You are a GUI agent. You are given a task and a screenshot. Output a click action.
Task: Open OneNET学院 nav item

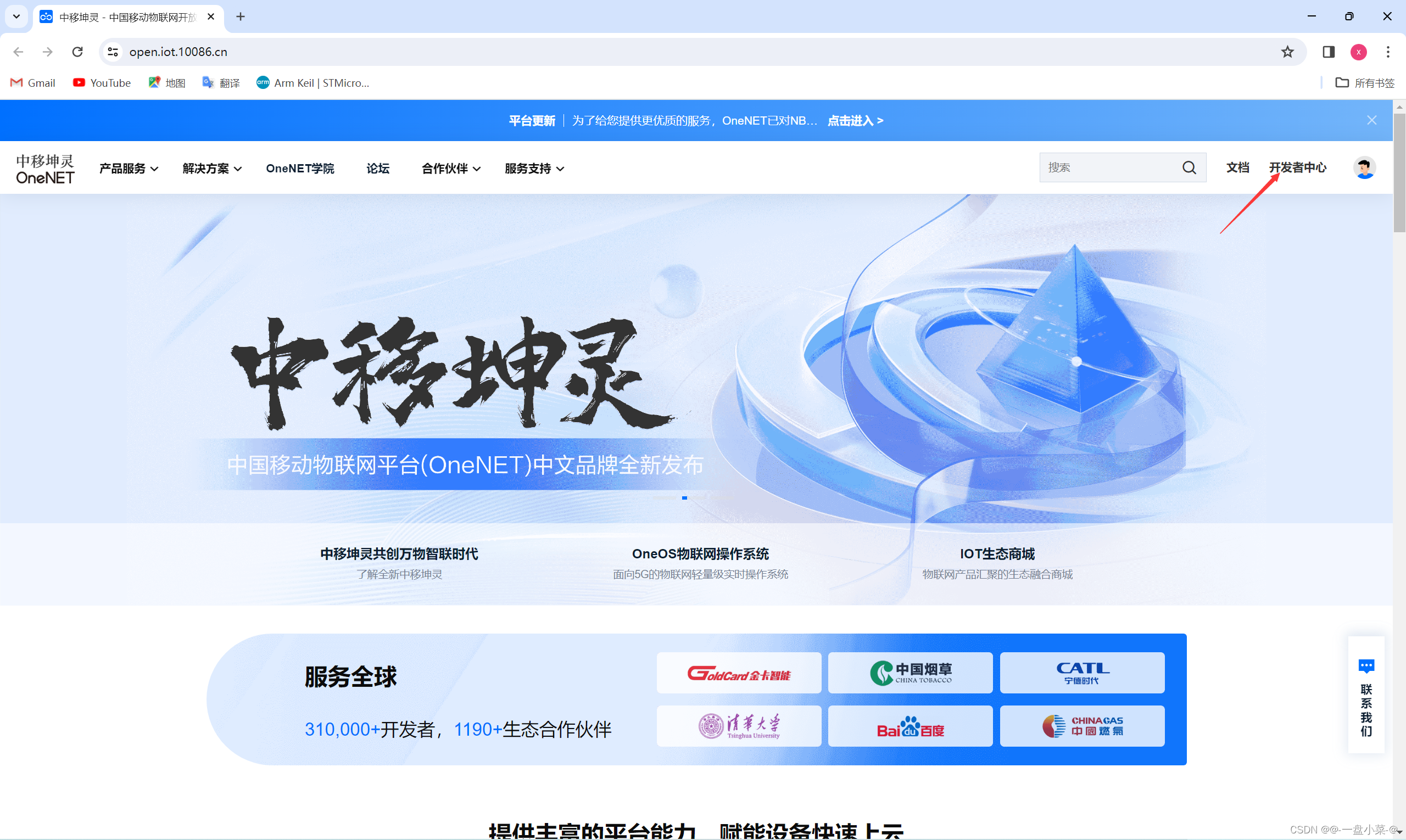tap(300, 168)
